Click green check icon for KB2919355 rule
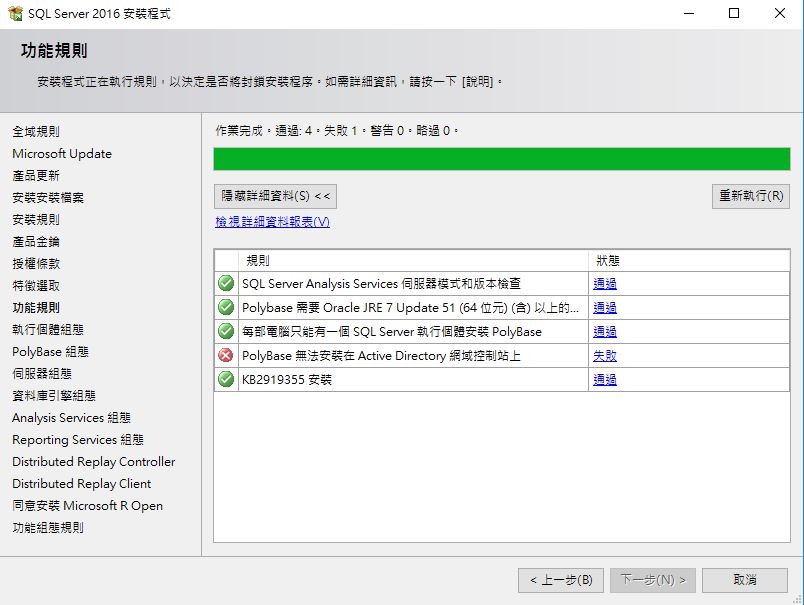 click(226, 379)
